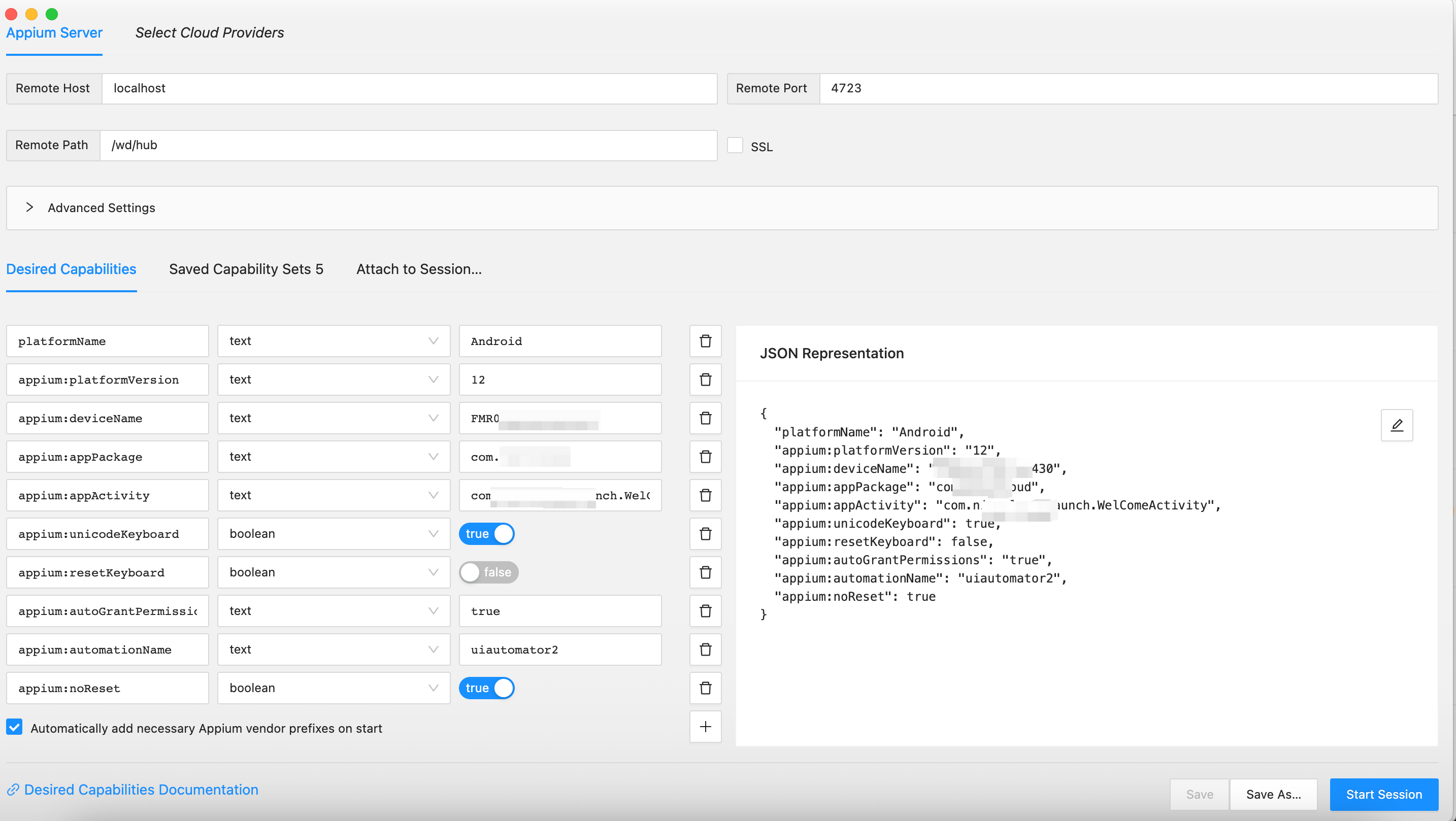The image size is (1456, 821).
Task: Click the Remote Port input field
Action: coord(1128,88)
